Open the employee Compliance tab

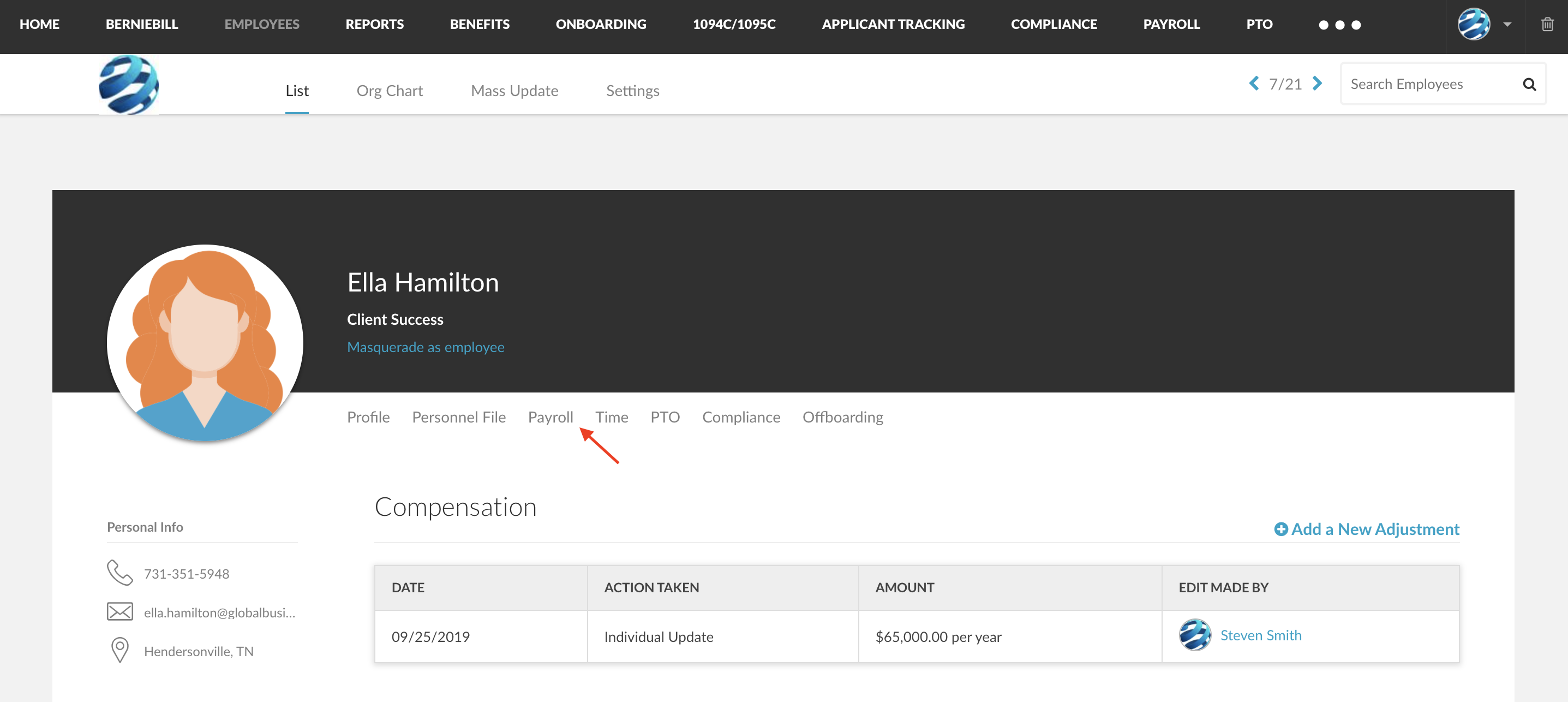coord(741,417)
